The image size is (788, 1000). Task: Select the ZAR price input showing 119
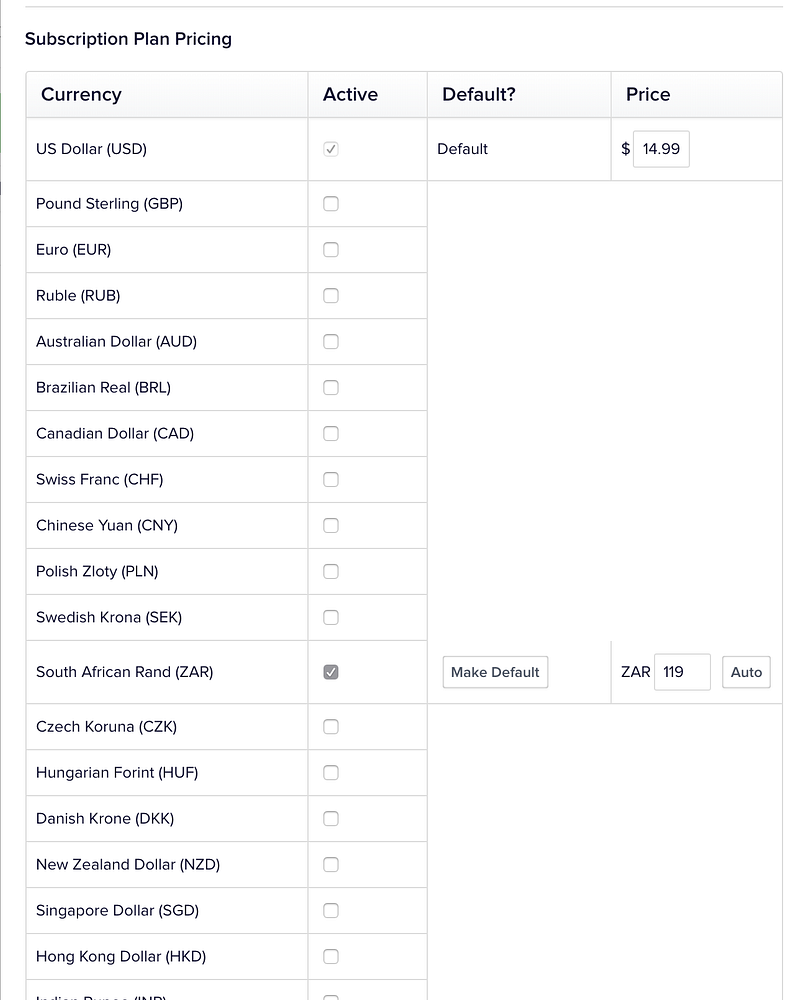click(682, 672)
